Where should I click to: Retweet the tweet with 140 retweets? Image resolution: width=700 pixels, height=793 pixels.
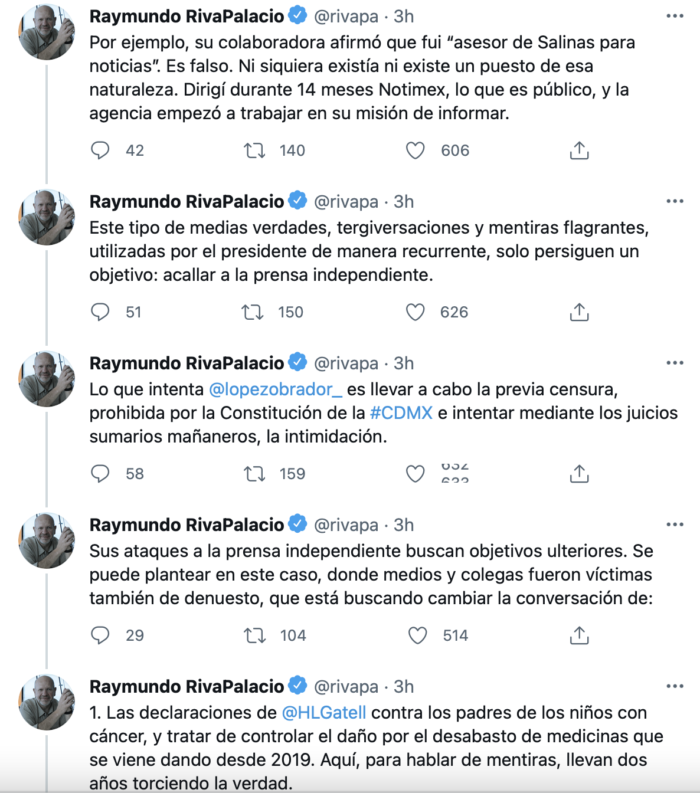pyautogui.click(x=254, y=150)
